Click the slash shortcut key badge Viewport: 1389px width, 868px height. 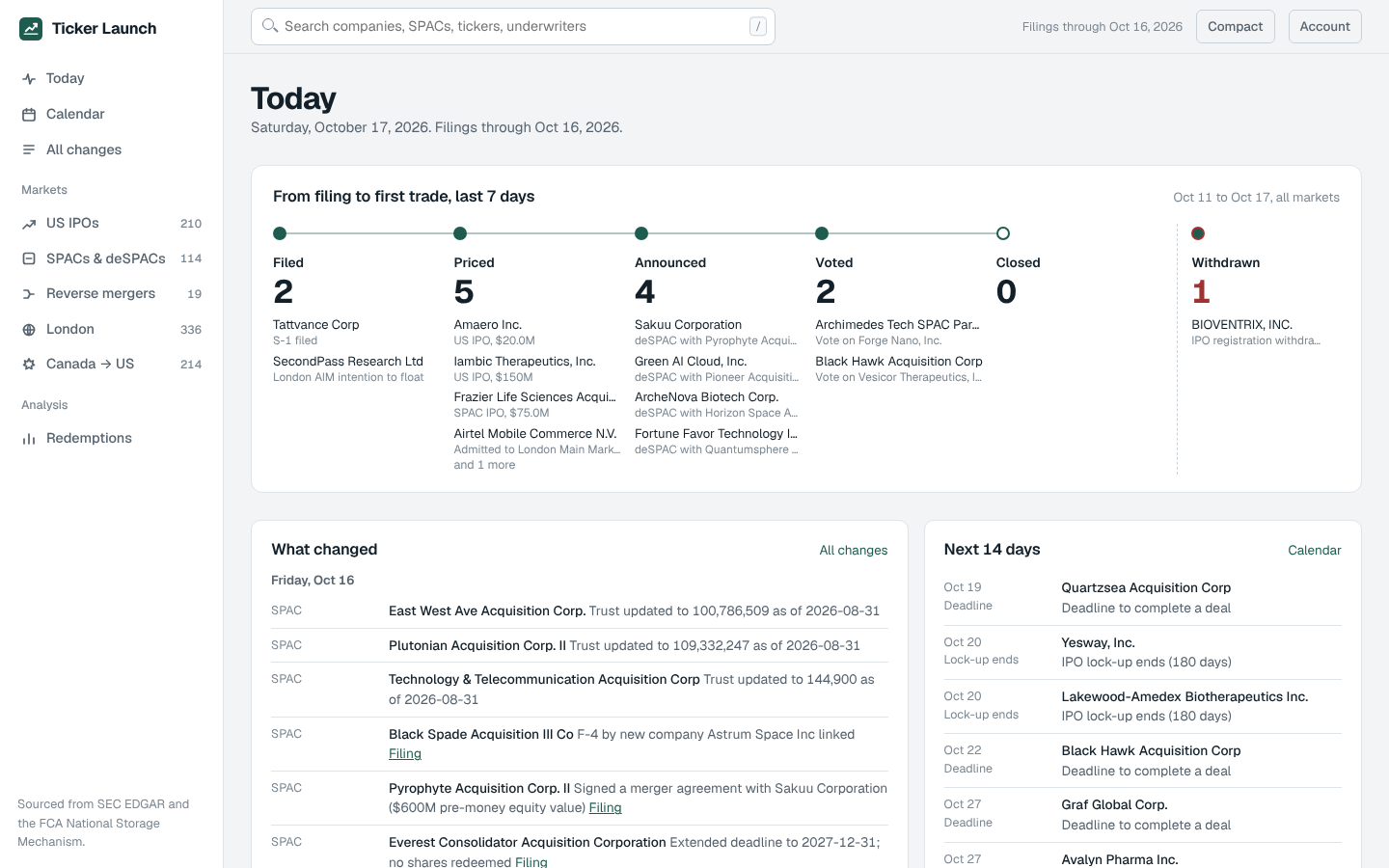[758, 26]
